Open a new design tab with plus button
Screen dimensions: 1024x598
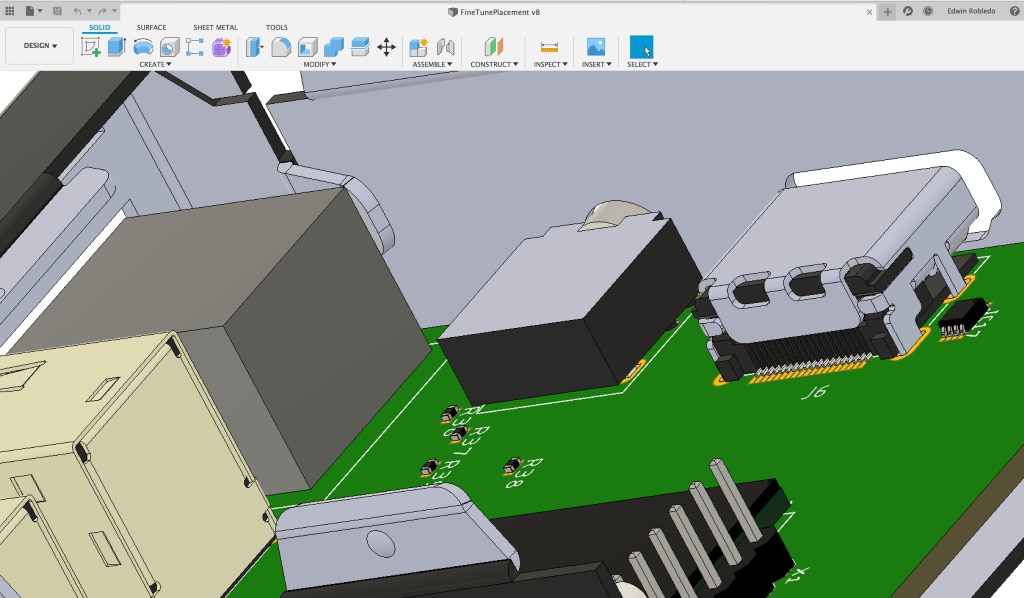coord(887,11)
